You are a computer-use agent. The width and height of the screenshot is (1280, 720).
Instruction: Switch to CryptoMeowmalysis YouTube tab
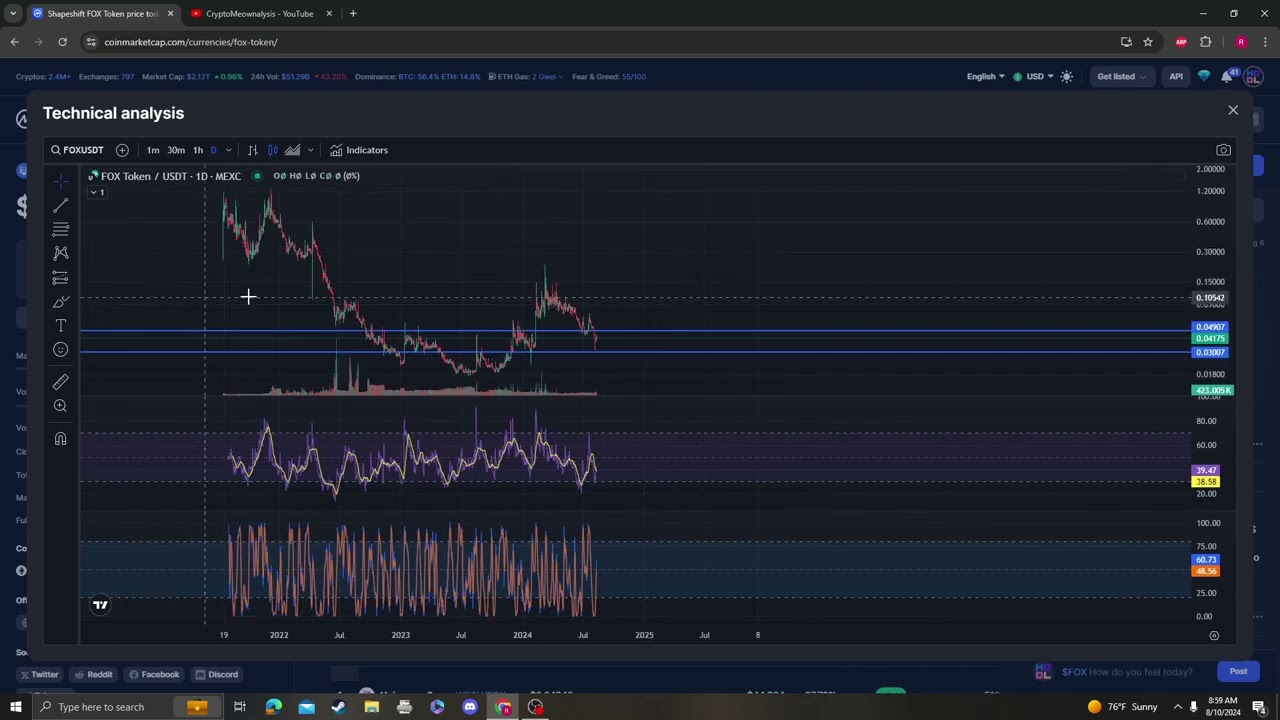(x=259, y=14)
